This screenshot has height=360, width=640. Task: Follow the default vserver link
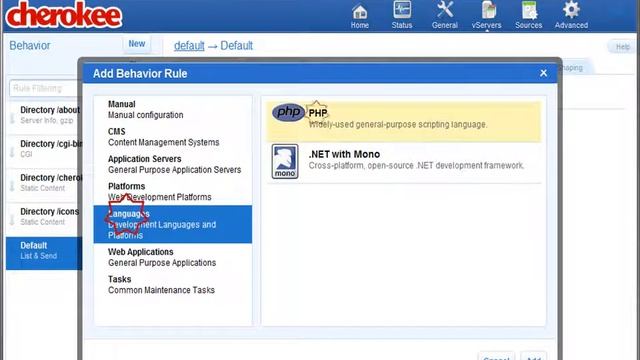pos(189,46)
